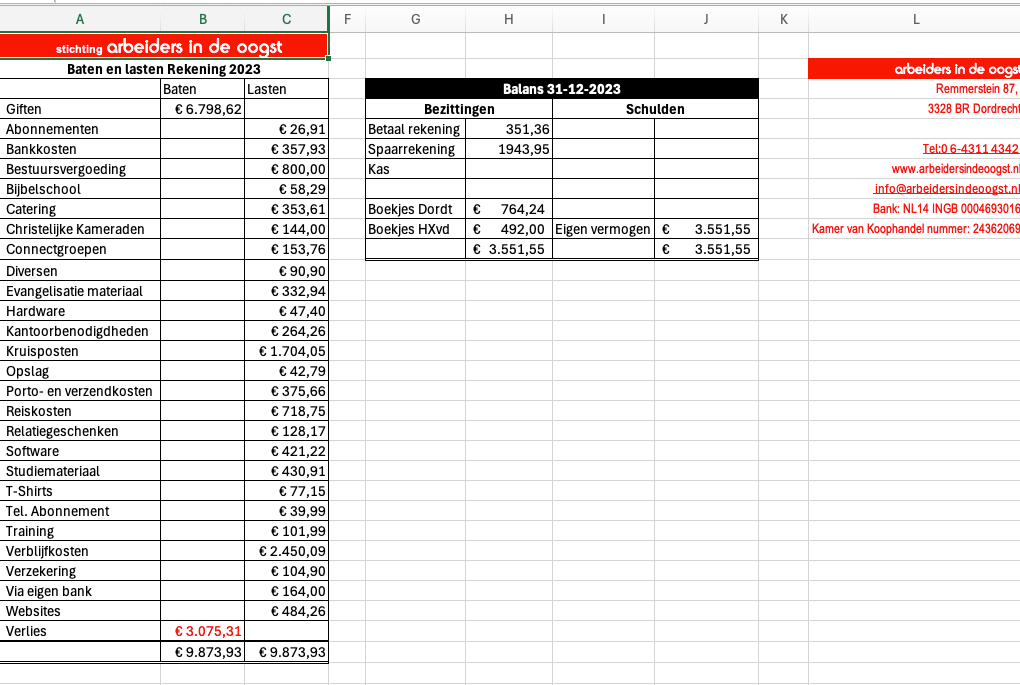This screenshot has height=685, width=1020.
Task: Click the 'Balans 31-12-2023' black header
Action: pos(562,89)
